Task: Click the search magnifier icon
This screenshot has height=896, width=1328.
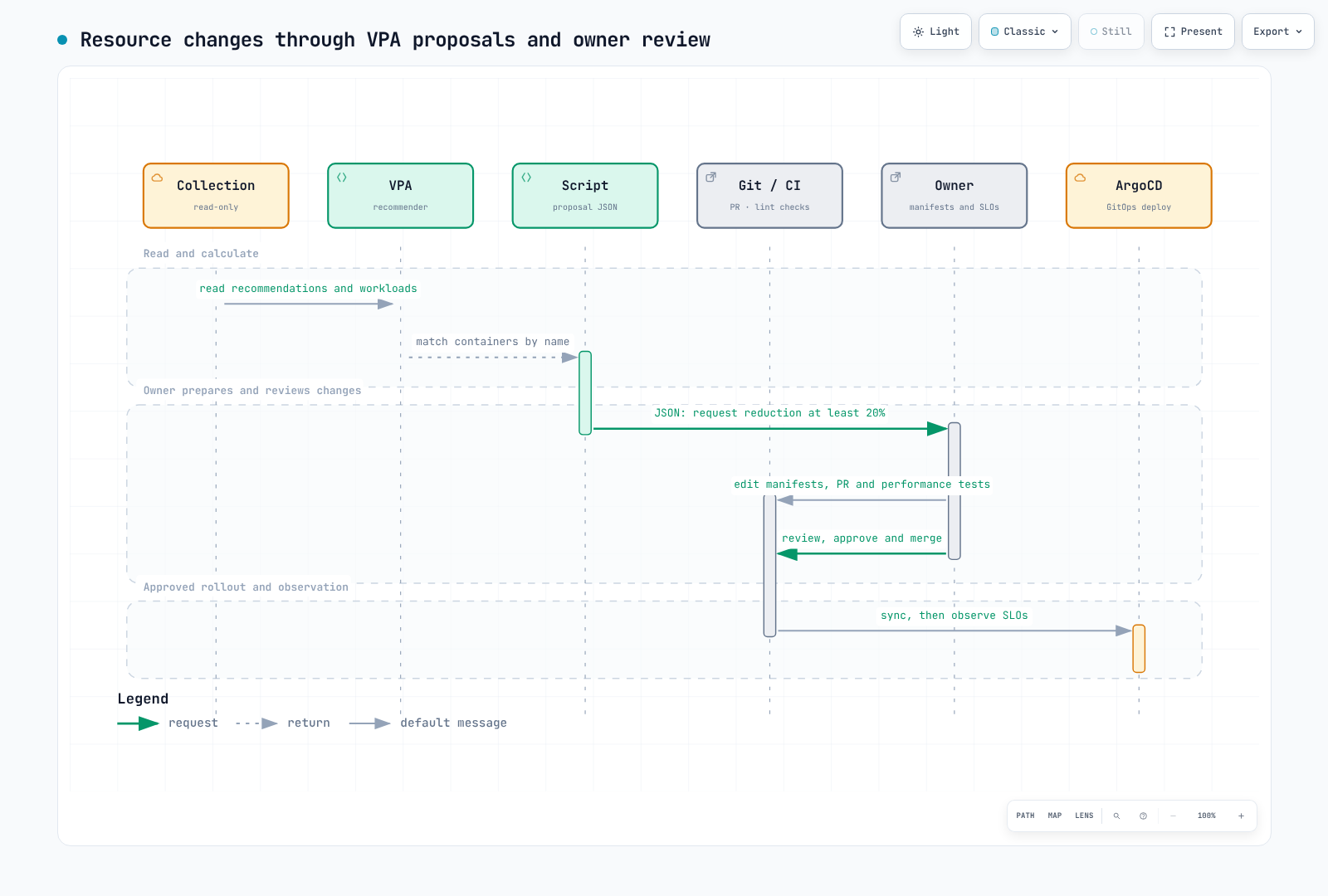Action: click(x=1116, y=816)
